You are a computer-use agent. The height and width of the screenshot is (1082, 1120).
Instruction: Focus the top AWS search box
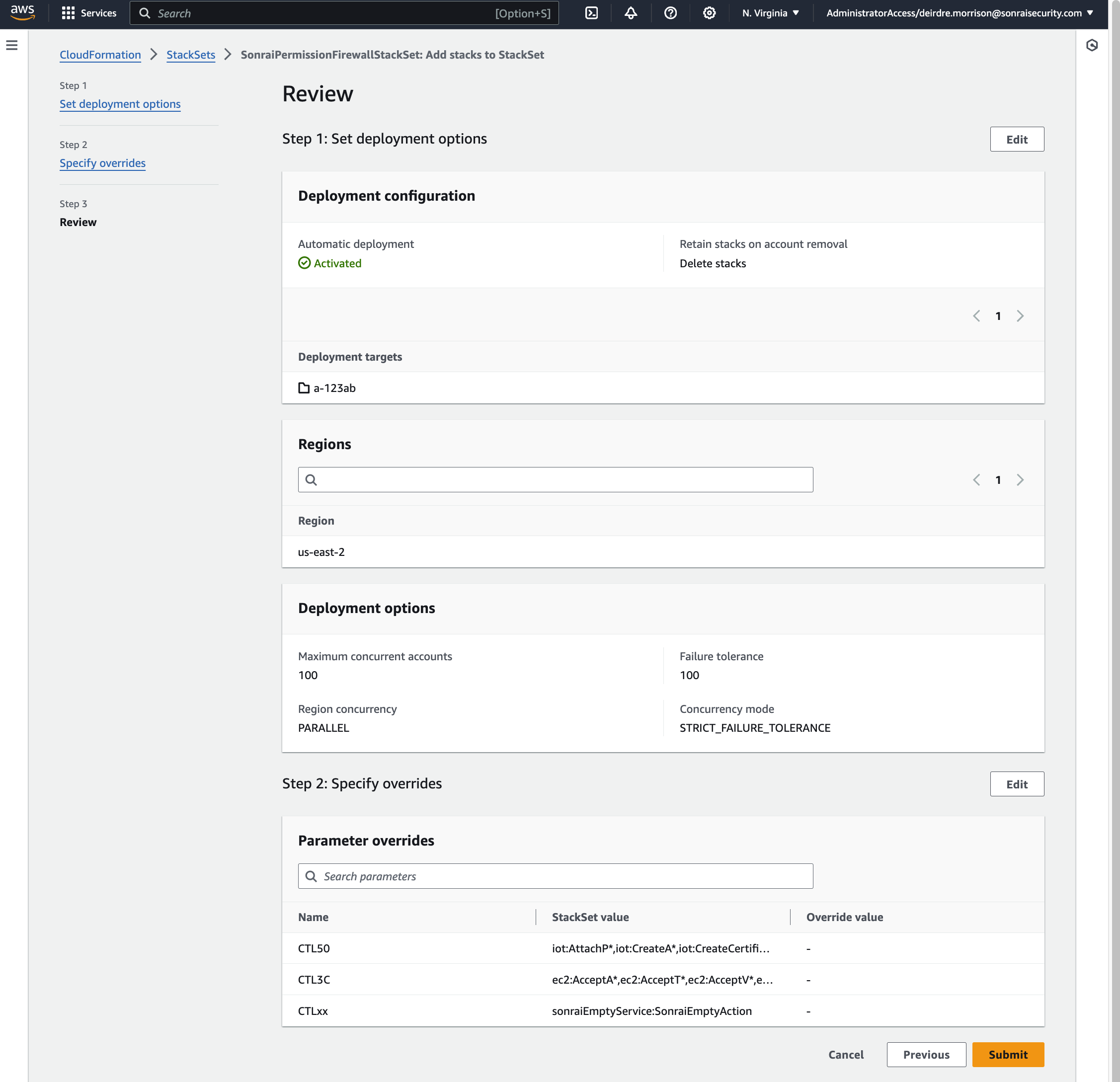[x=344, y=13]
